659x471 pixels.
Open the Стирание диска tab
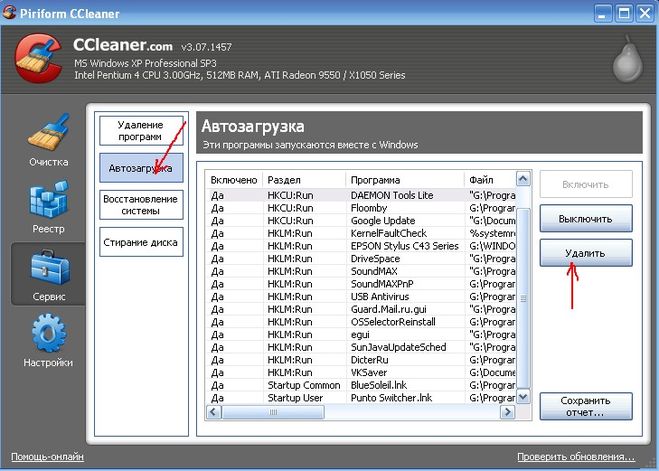[140, 240]
